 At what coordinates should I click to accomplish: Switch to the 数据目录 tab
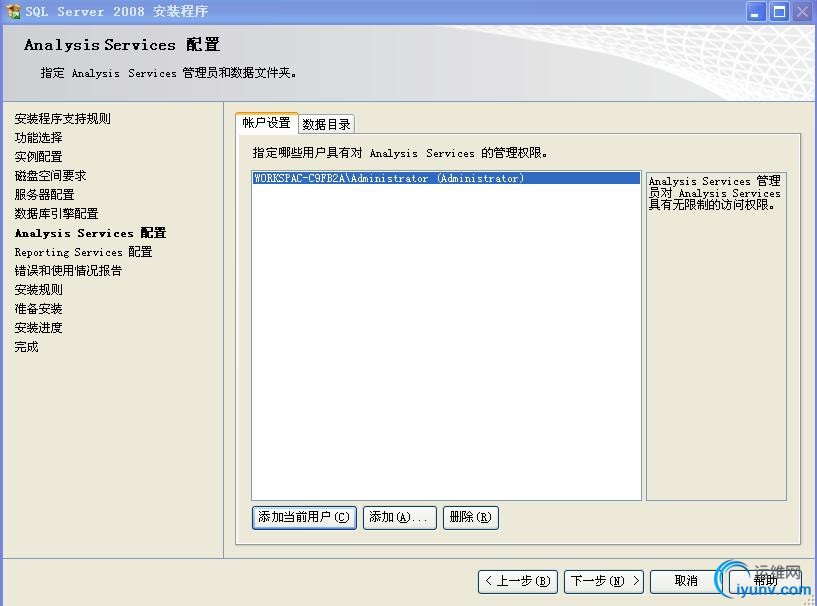pyautogui.click(x=327, y=124)
